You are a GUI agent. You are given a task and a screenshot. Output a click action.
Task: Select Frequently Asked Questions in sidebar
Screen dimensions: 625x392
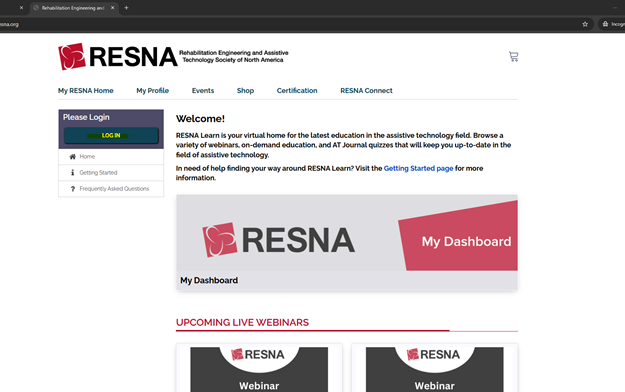click(x=111, y=189)
